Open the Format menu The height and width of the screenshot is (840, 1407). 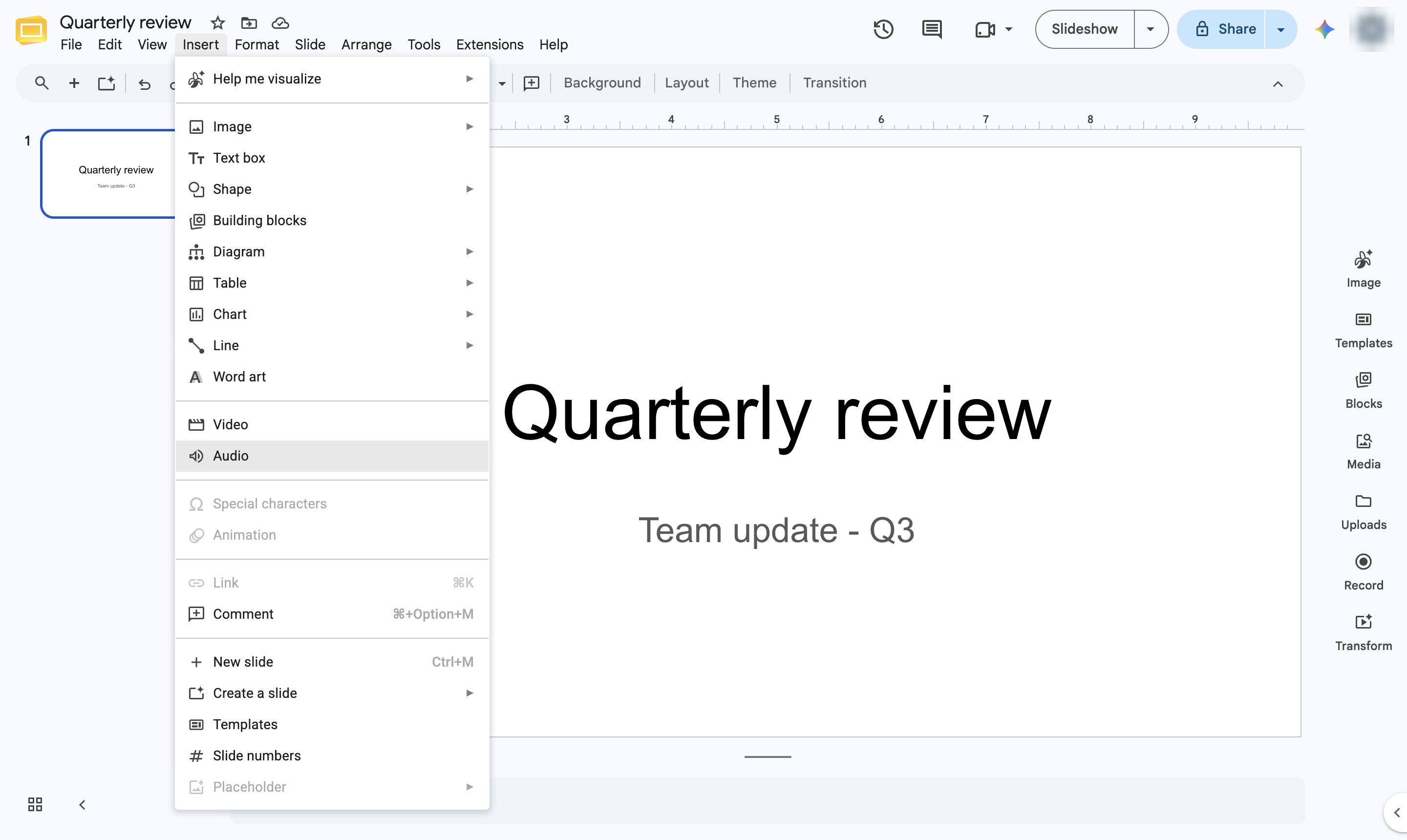point(256,44)
